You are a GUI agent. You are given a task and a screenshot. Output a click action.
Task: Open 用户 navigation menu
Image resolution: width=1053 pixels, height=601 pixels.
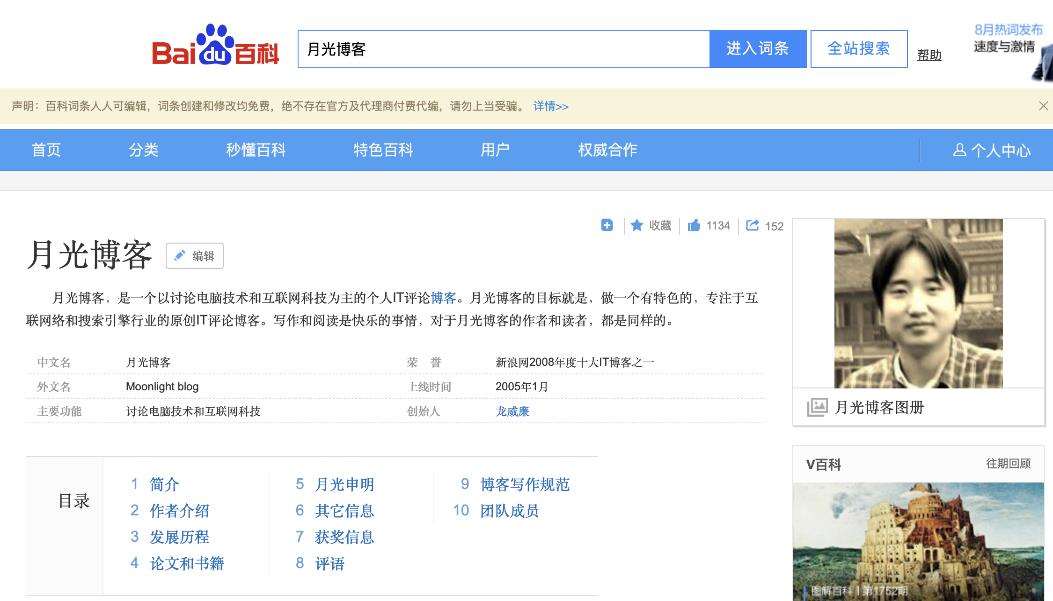pos(495,150)
